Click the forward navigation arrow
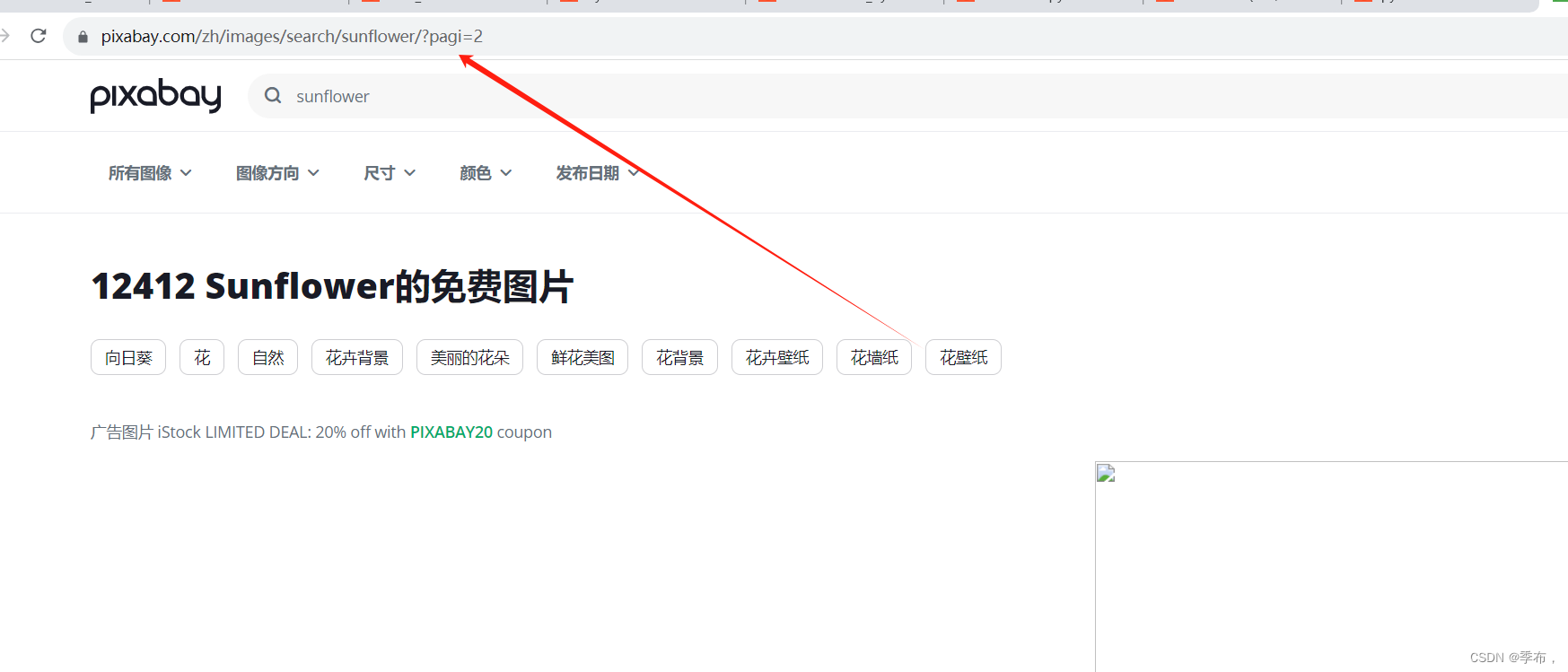 [x=4, y=36]
